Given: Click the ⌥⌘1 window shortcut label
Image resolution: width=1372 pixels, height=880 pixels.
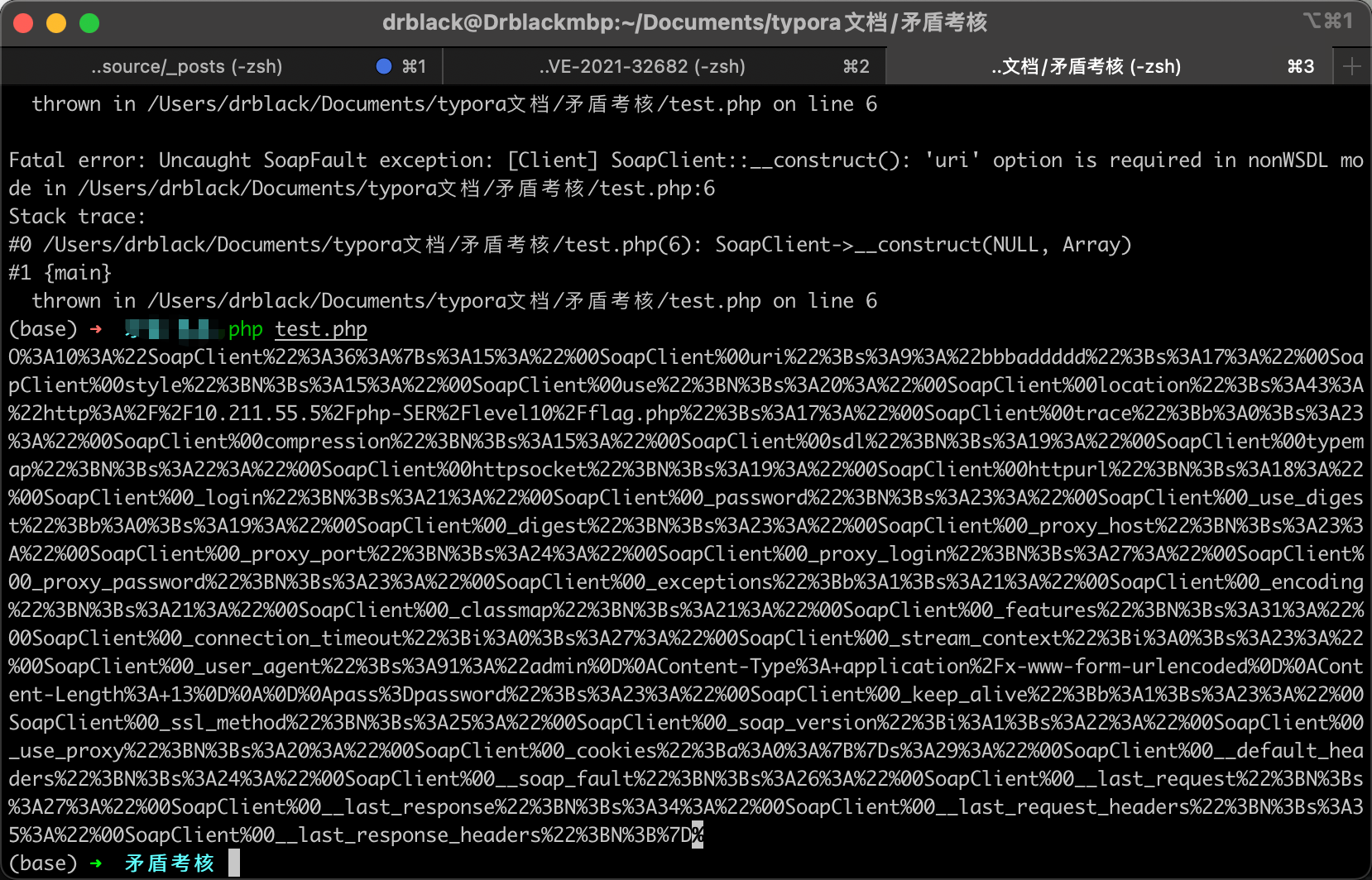Looking at the screenshot, I should [x=1328, y=21].
